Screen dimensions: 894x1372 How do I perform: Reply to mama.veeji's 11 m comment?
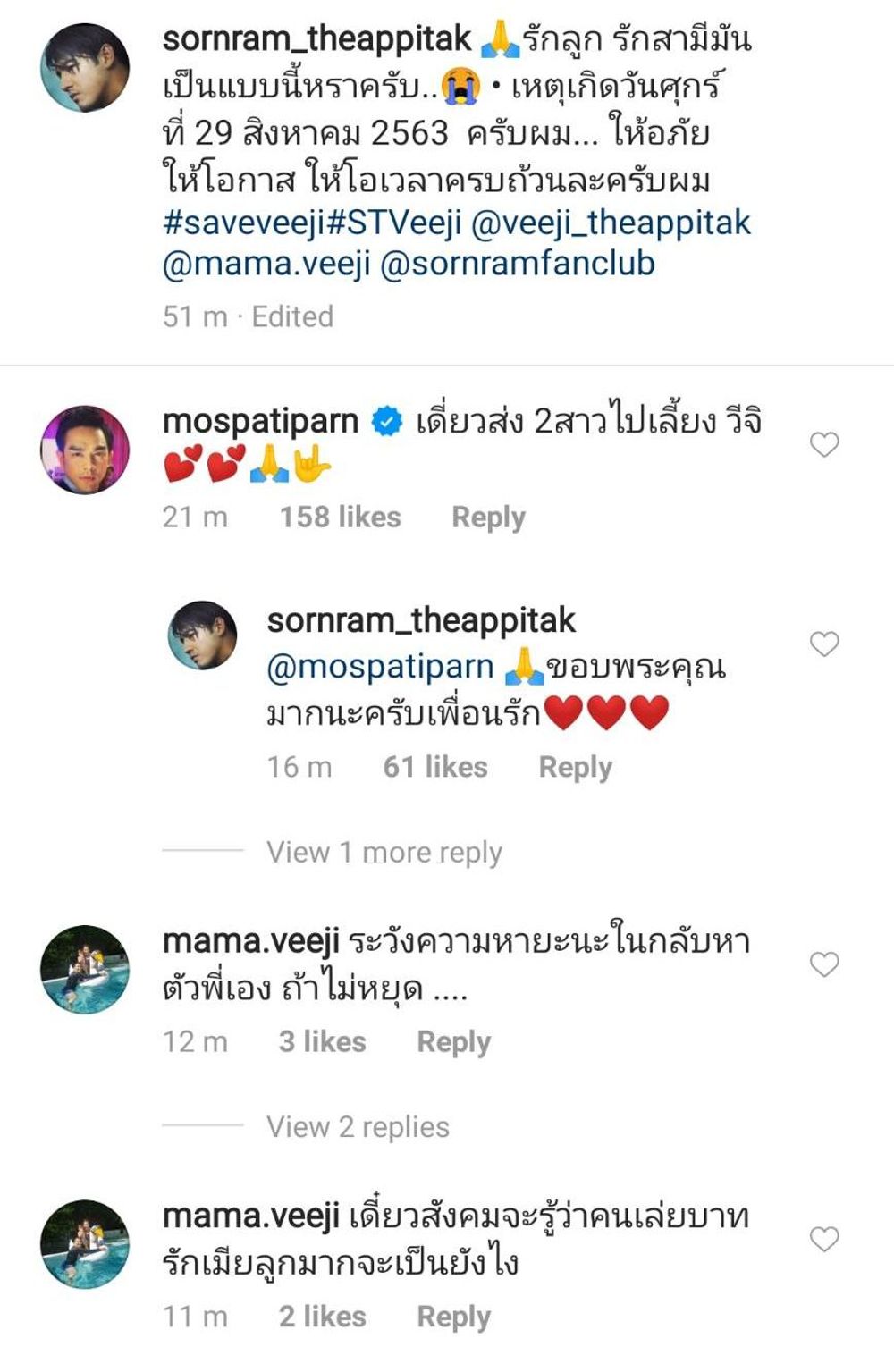click(453, 1317)
